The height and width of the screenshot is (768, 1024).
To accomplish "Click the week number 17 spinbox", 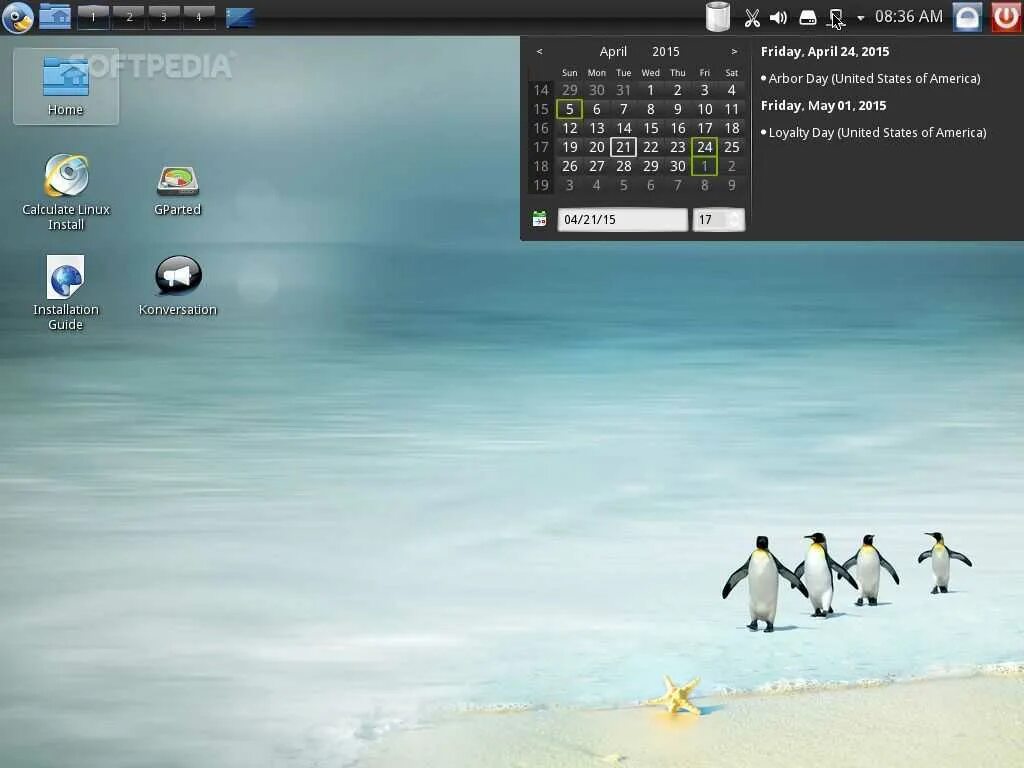I will coord(718,219).
